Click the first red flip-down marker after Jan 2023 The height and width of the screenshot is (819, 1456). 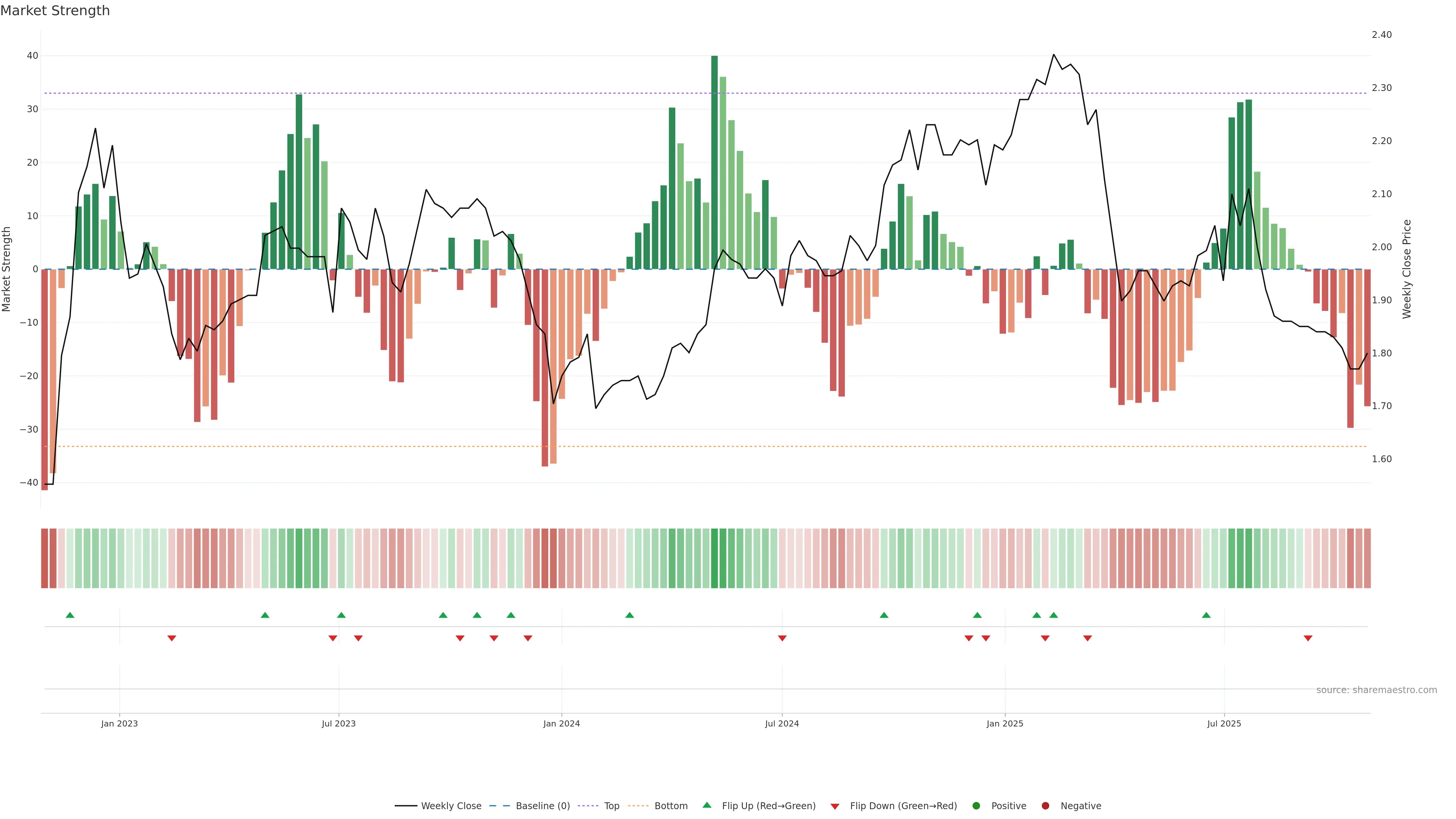[x=172, y=638]
